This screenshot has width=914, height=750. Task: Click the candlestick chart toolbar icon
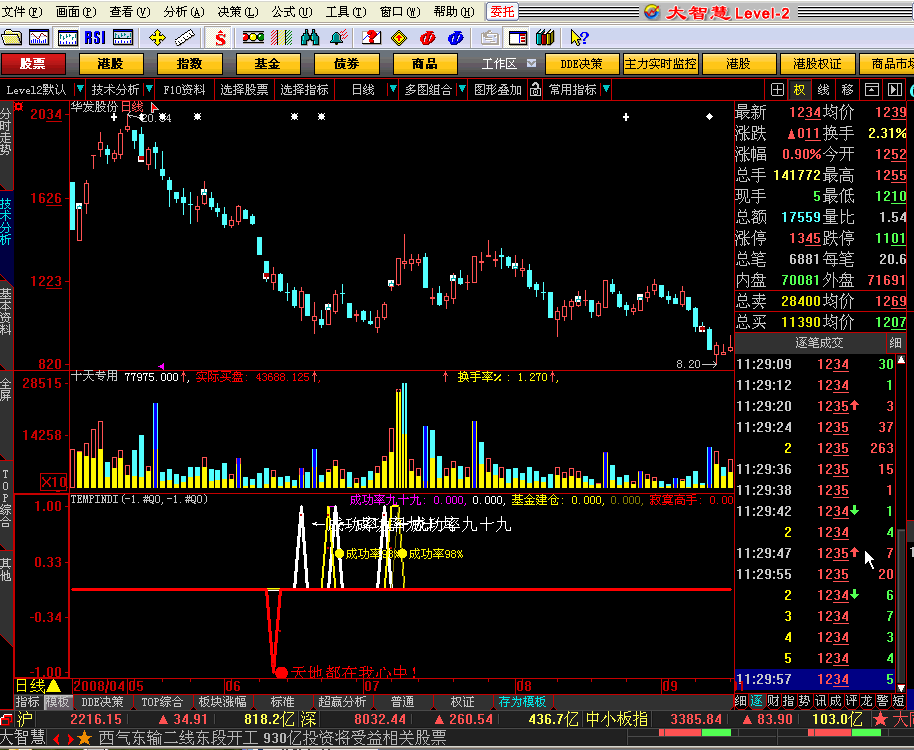[x=68, y=38]
